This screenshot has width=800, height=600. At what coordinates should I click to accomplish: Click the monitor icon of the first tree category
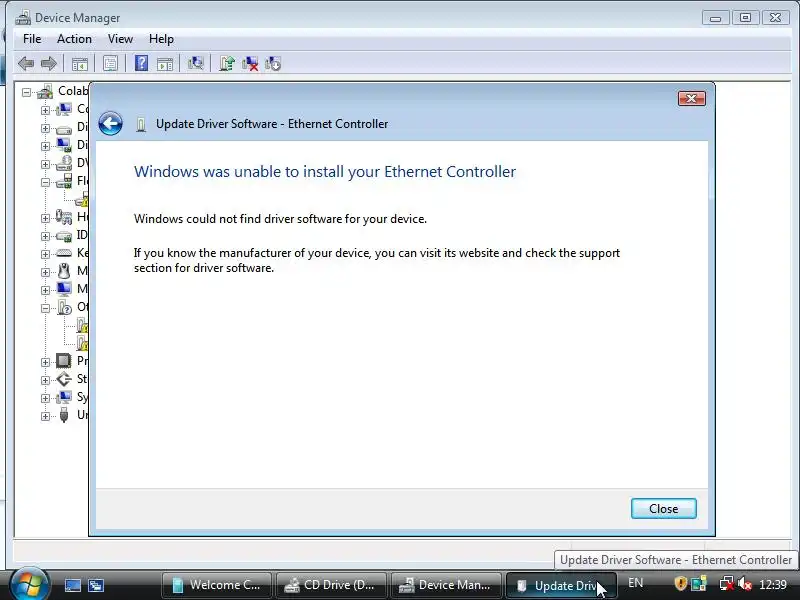click(64, 109)
